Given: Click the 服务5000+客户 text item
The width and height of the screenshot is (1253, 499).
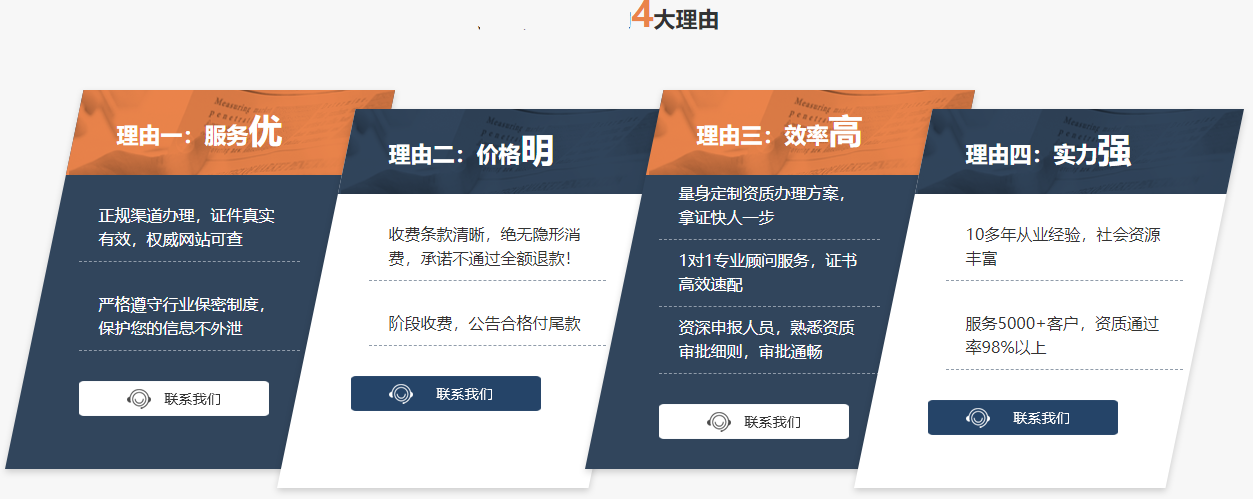Looking at the screenshot, I should point(1062,336).
